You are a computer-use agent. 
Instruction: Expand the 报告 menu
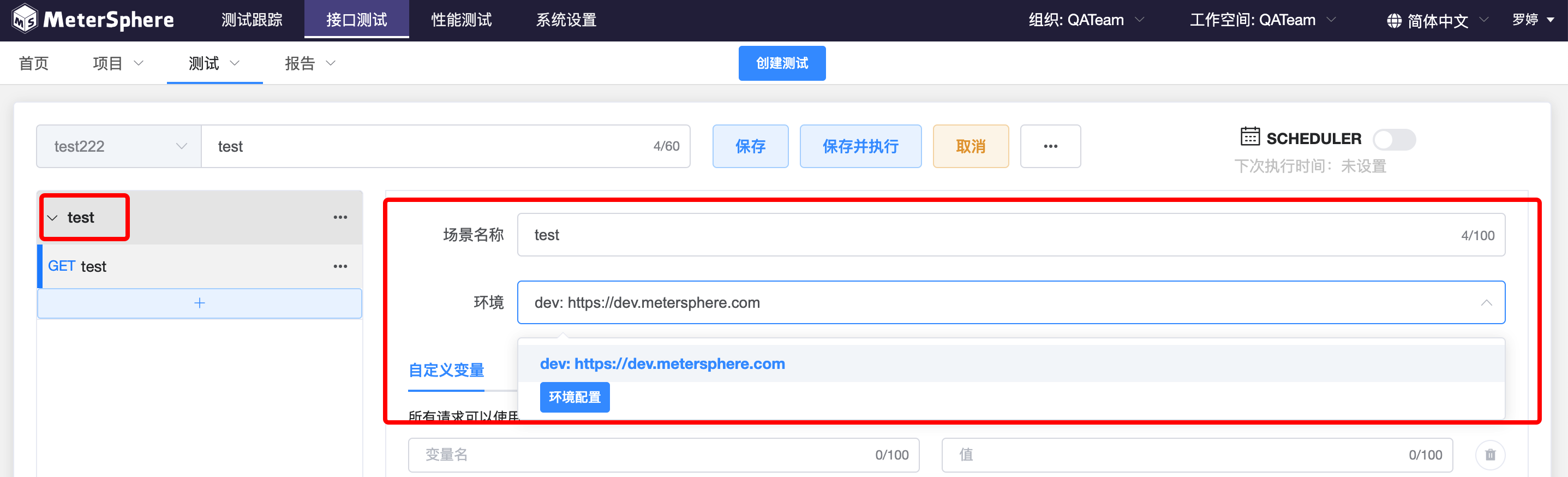pos(310,63)
